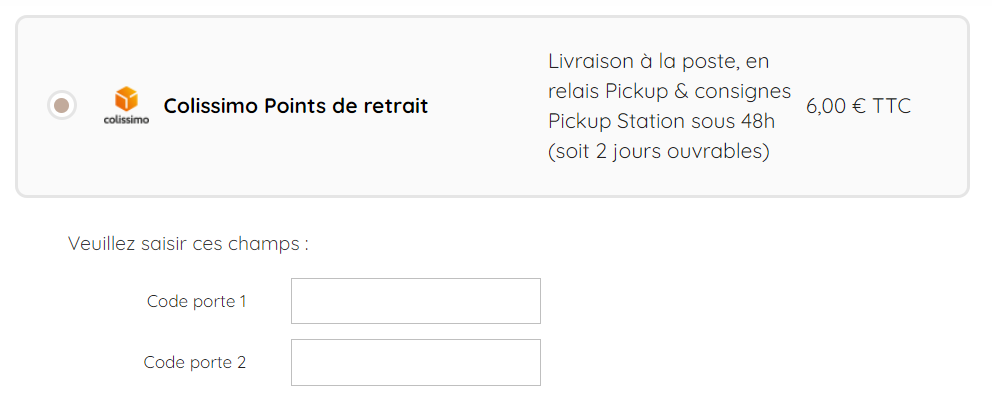This screenshot has width=992, height=409.
Task: Click the bold Colissimo Points de retrait title
Action: pyautogui.click(x=295, y=106)
